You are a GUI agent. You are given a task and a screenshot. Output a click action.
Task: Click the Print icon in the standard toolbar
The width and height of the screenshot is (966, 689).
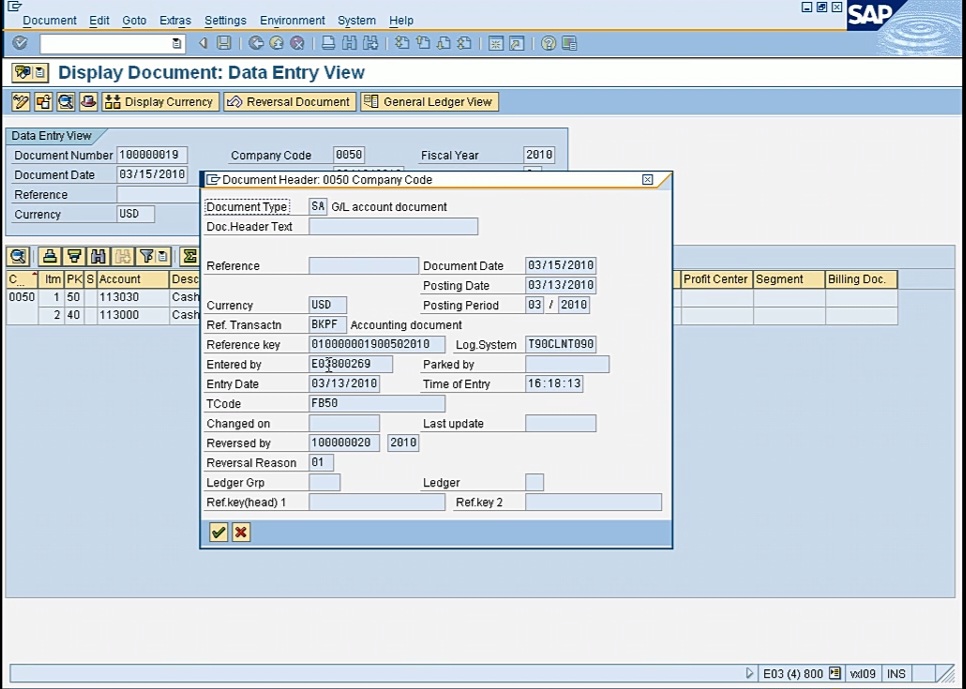point(328,43)
